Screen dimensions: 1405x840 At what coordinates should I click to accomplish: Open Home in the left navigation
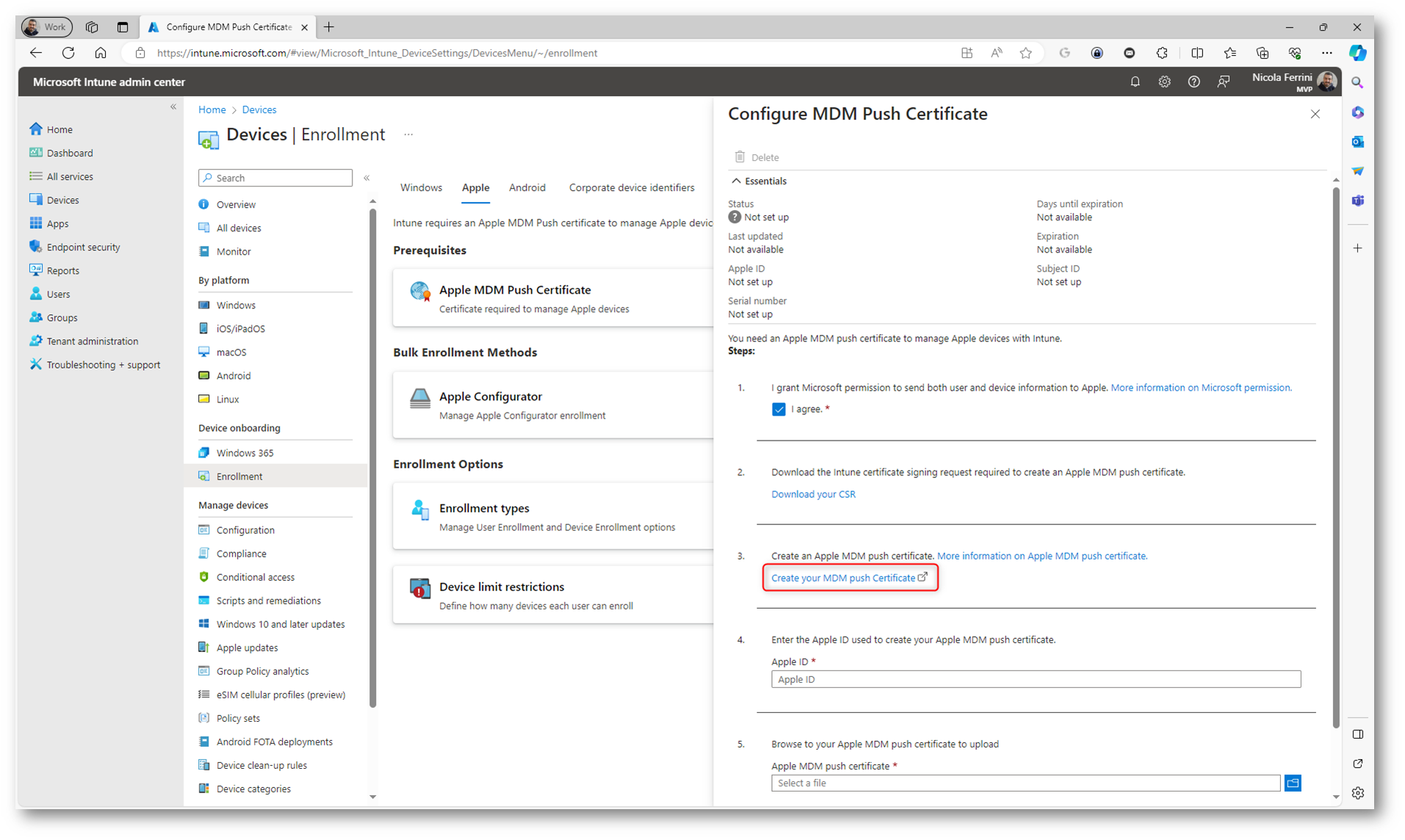(59, 129)
